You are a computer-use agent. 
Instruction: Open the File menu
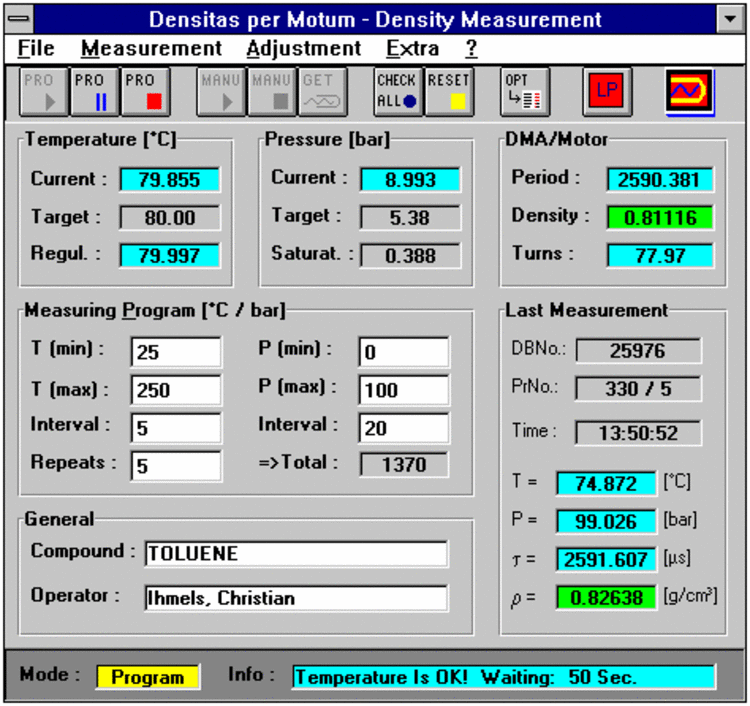36,48
